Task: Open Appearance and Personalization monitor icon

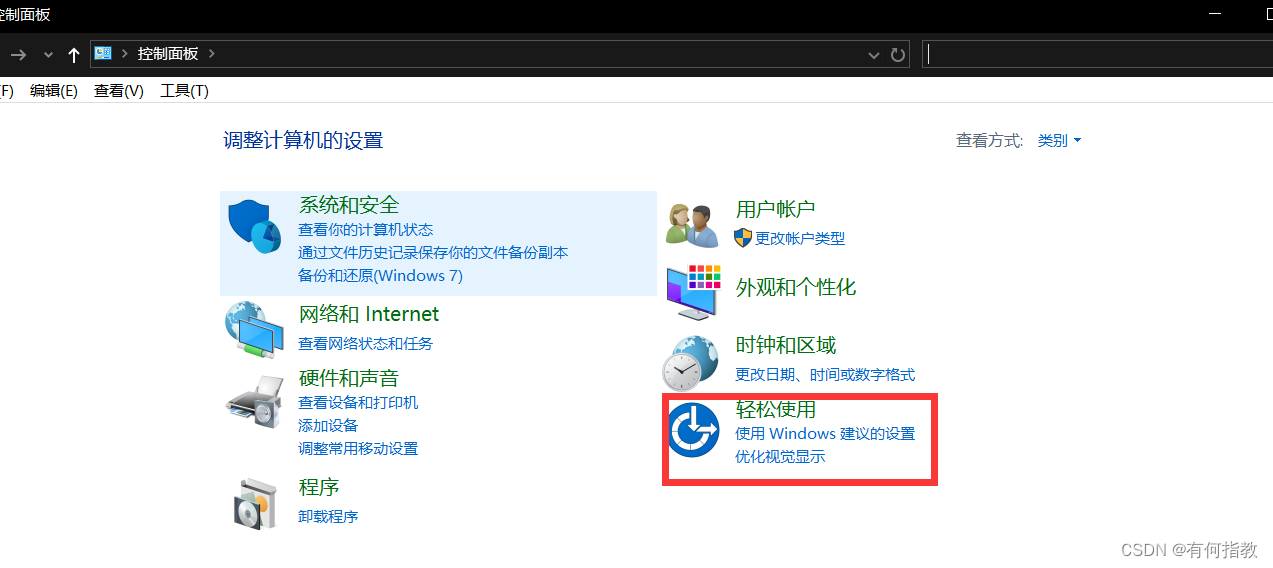Action: 692,292
